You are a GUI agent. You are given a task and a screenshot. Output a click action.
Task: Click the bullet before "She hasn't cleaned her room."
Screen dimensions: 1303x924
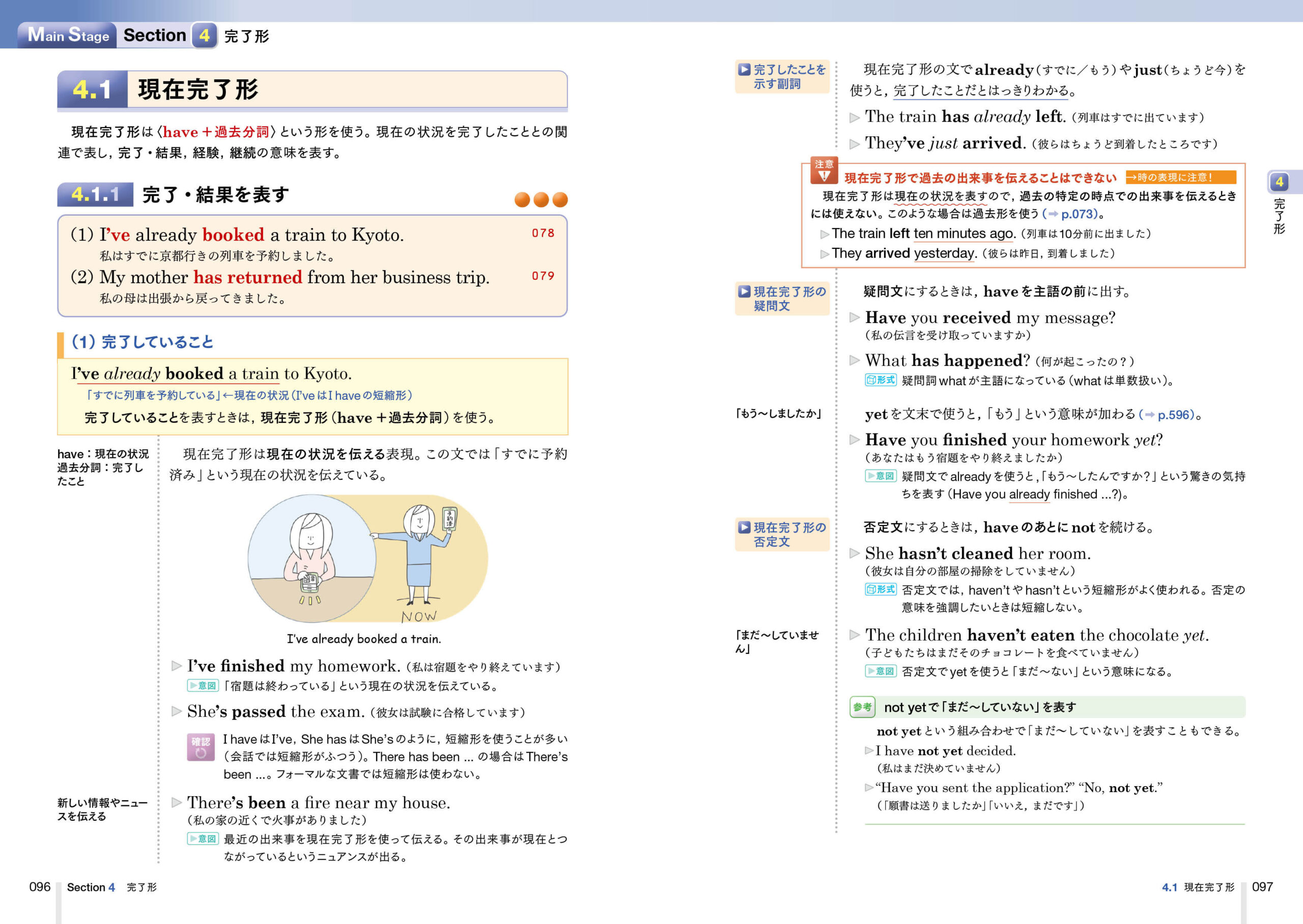point(855,553)
